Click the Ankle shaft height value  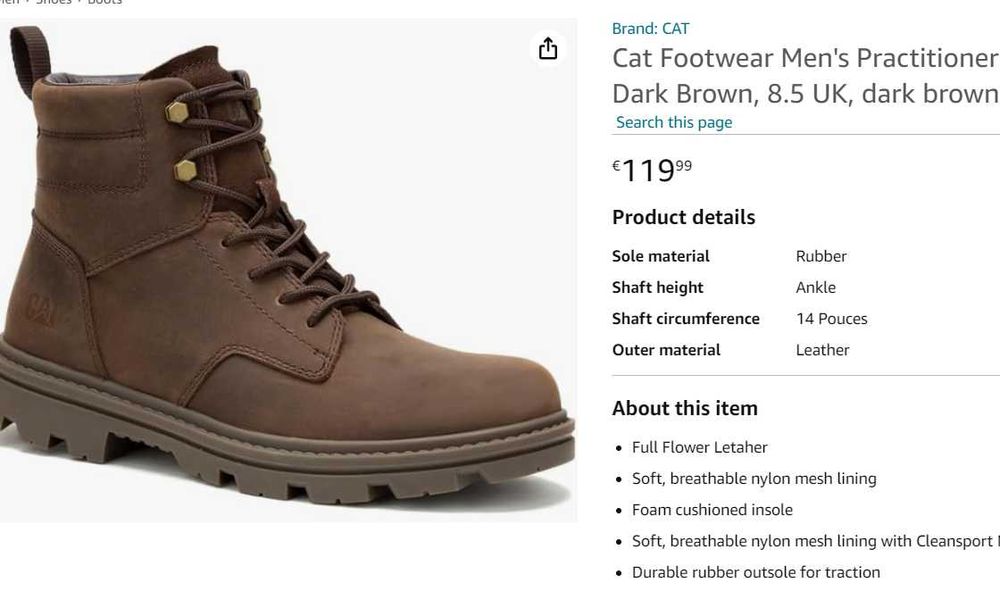[815, 287]
